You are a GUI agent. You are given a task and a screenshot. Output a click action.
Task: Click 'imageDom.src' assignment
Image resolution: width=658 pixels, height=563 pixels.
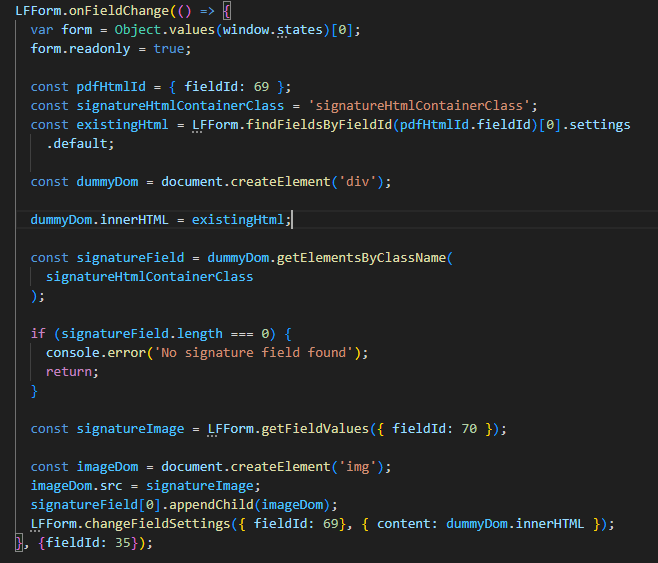tap(76, 486)
